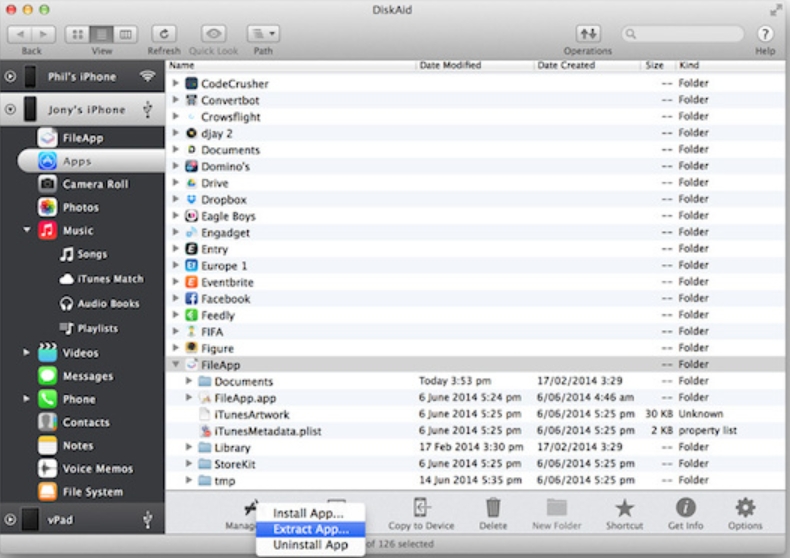790x558 pixels.
Task: Expand vPad device disclosure circle
Action: click(10, 519)
